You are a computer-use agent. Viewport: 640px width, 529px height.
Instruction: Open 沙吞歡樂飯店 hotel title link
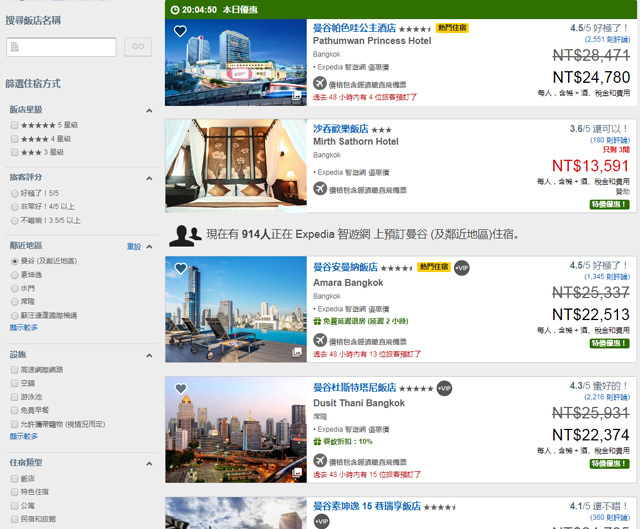point(340,129)
